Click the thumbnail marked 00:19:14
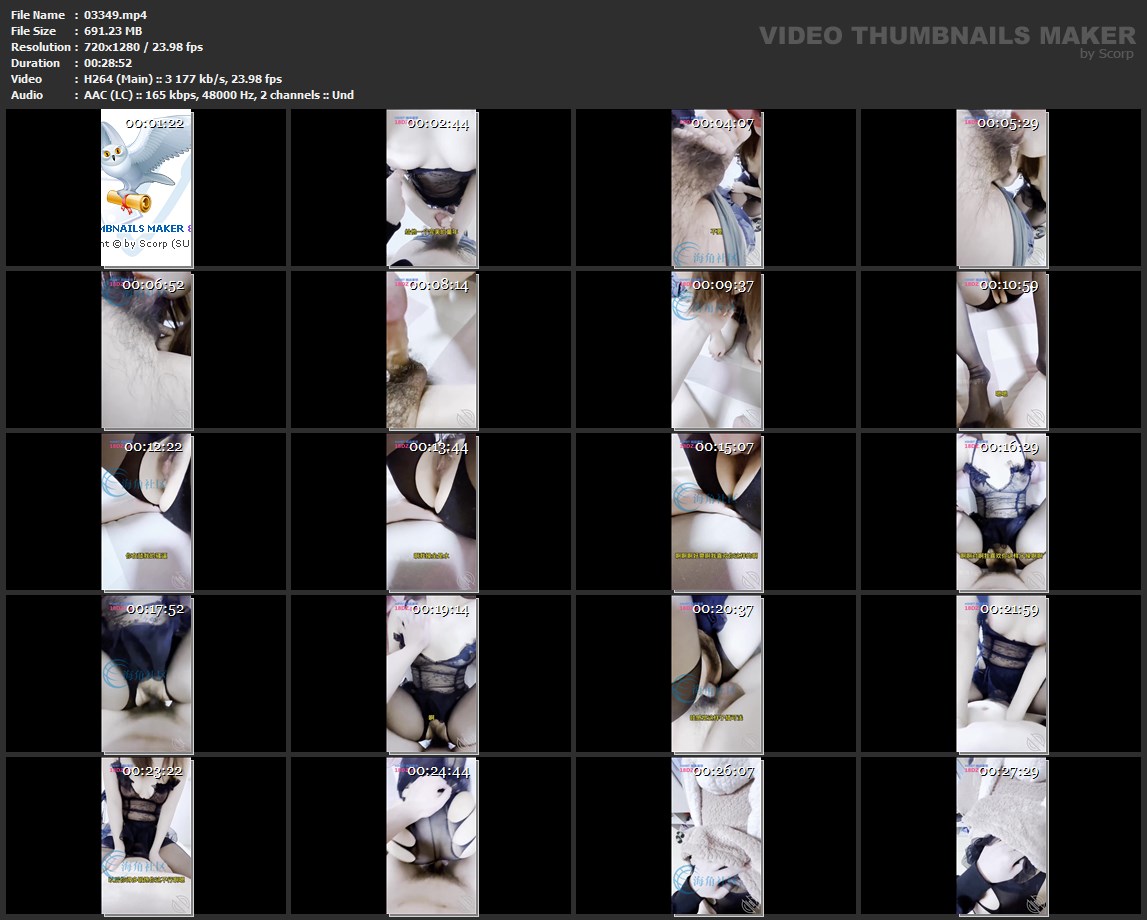This screenshot has height=920, width=1147. pyautogui.click(x=431, y=674)
